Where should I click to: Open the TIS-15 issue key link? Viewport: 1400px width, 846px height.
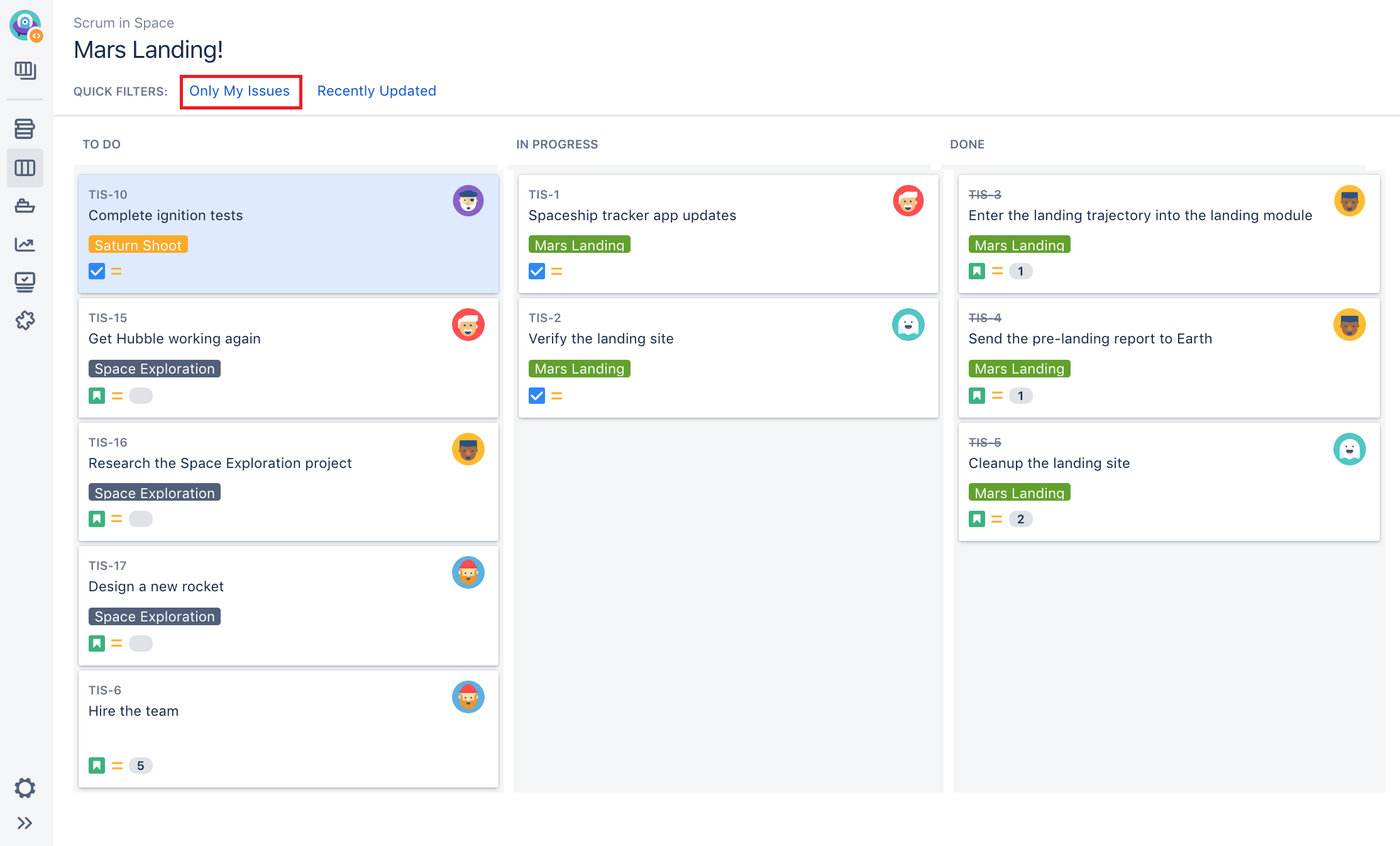[x=107, y=318]
